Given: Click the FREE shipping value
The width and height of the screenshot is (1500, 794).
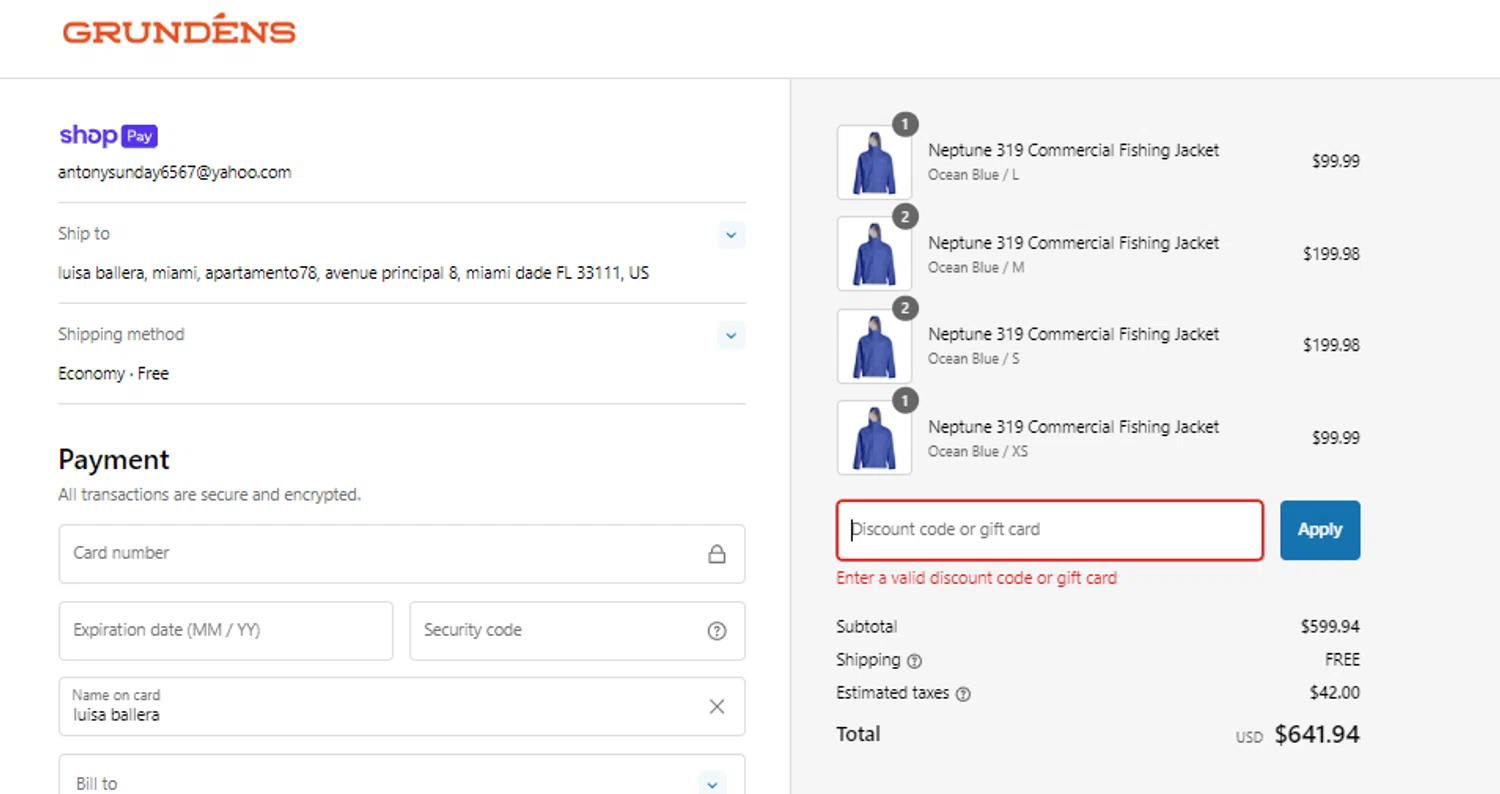Looking at the screenshot, I should (1343, 660).
